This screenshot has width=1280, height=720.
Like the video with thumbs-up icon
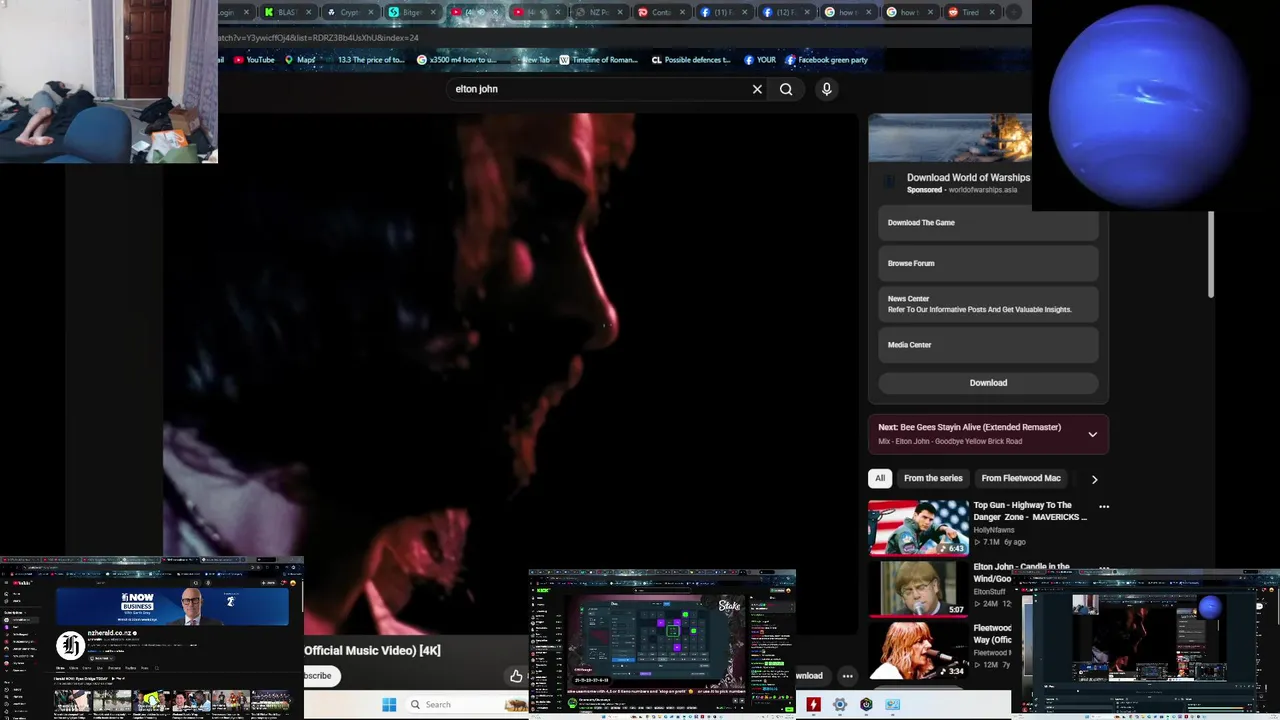pos(516,676)
